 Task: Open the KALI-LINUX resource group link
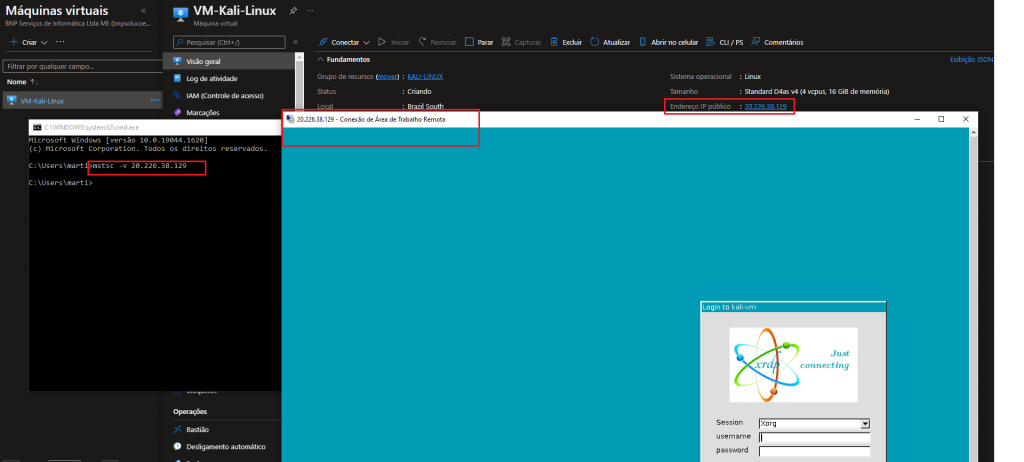[x=425, y=76]
